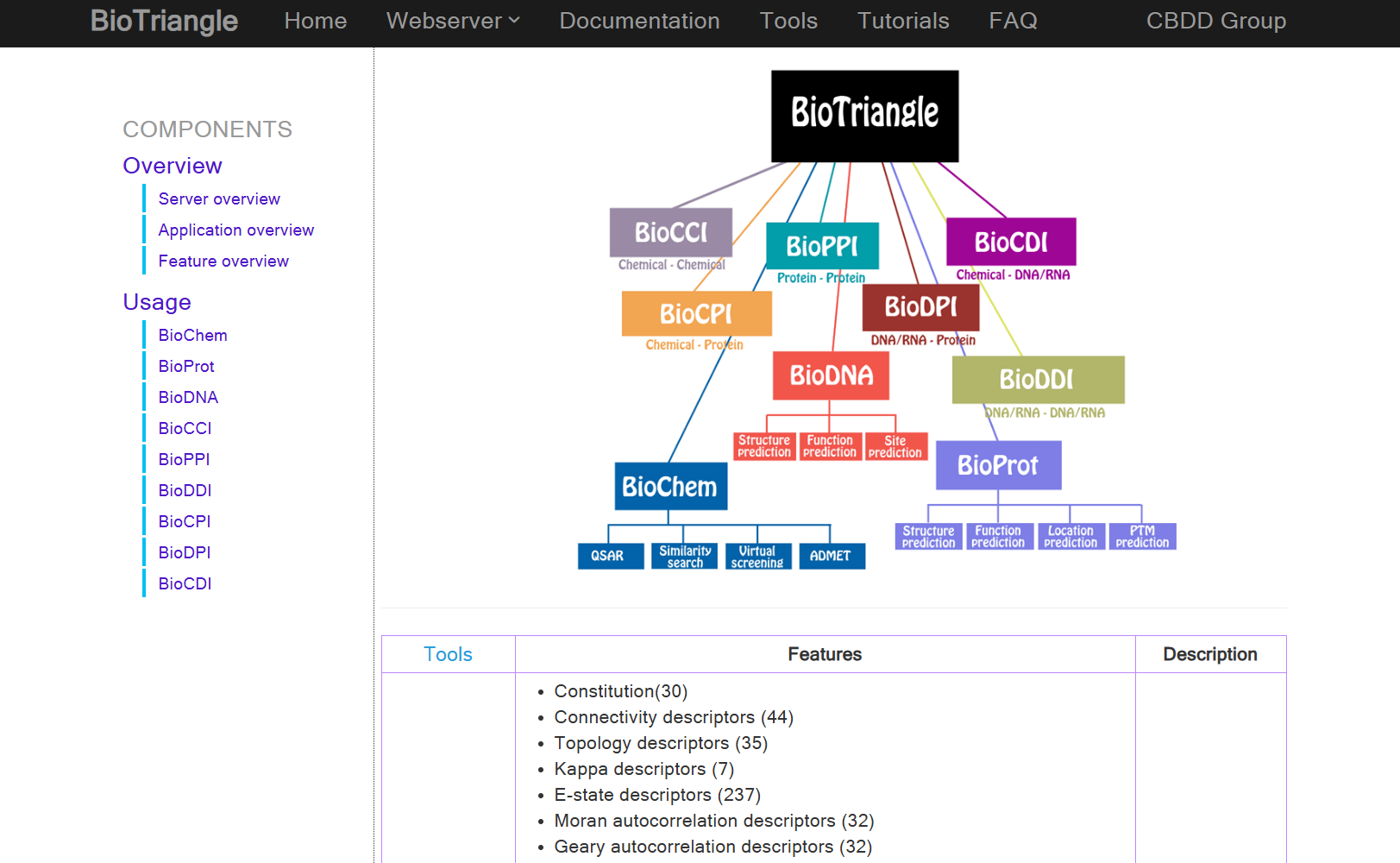Click the Chemical - DNA/RNA caption
Screen dimensions: 1400x863
pyautogui.click(x=1013, y=275)
